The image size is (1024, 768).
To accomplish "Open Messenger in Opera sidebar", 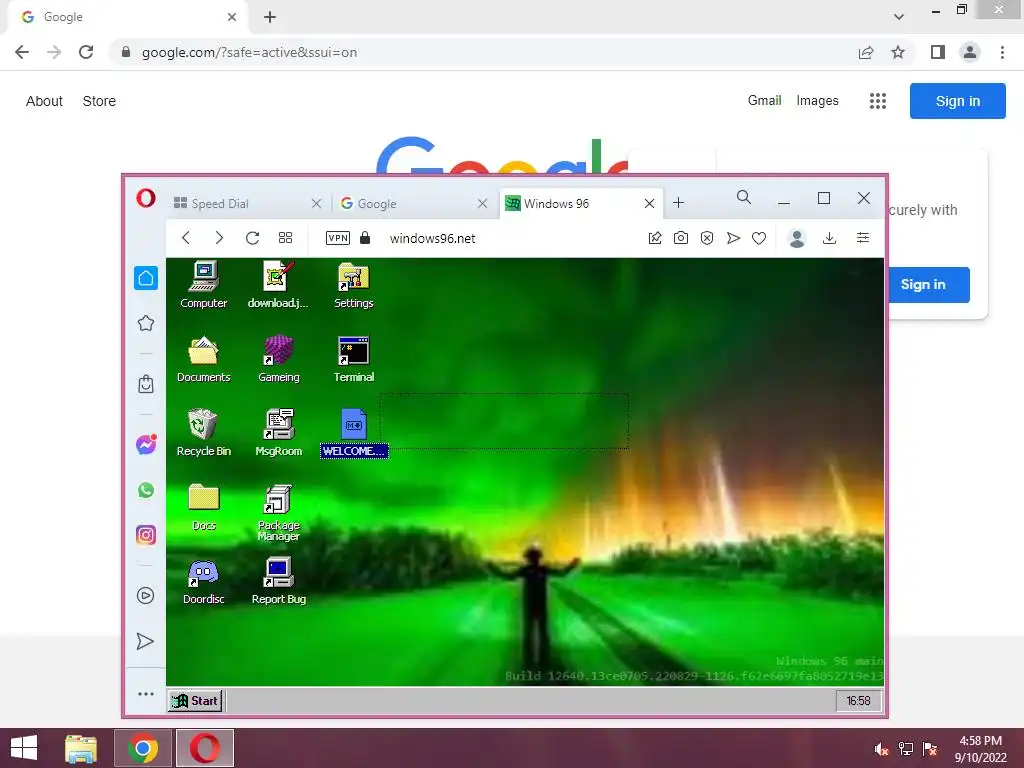I will (146, 445).
